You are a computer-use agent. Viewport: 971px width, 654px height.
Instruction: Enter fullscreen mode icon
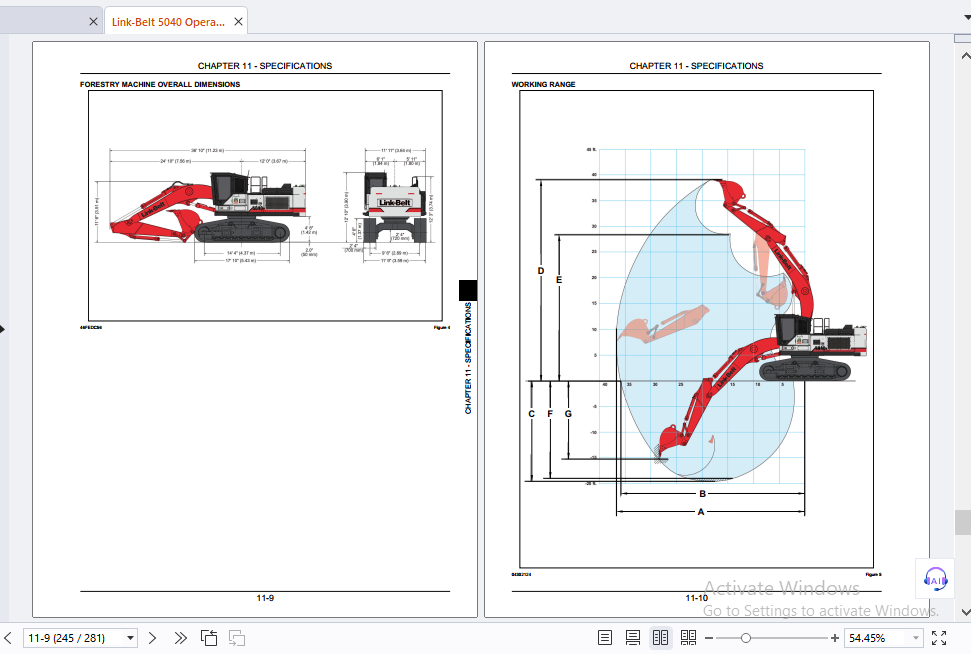(x=939, y=637)
